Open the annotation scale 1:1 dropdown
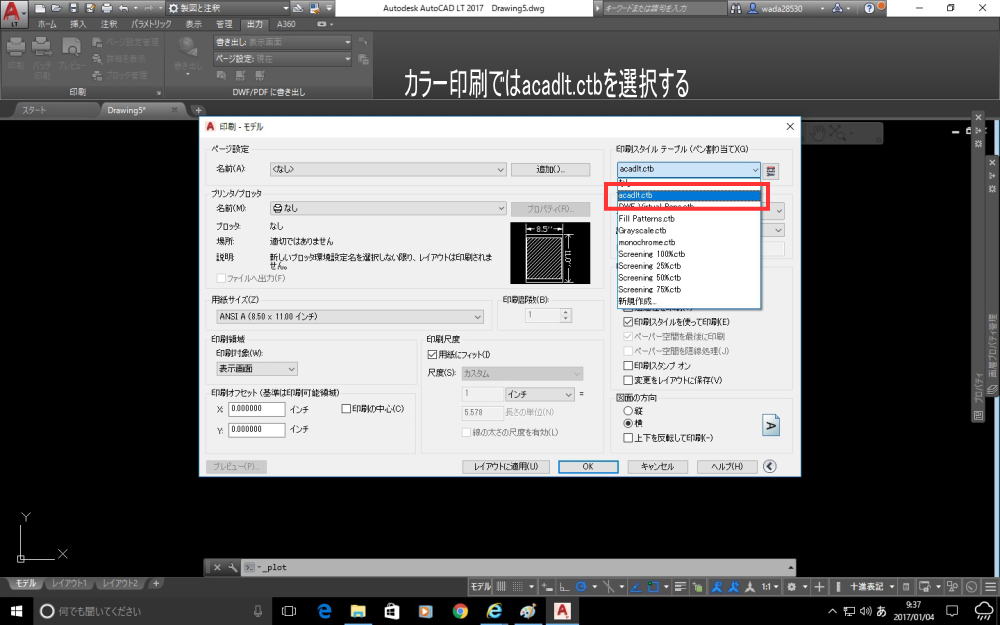This screenshot has width=1000, height=625. click(770, 587)
